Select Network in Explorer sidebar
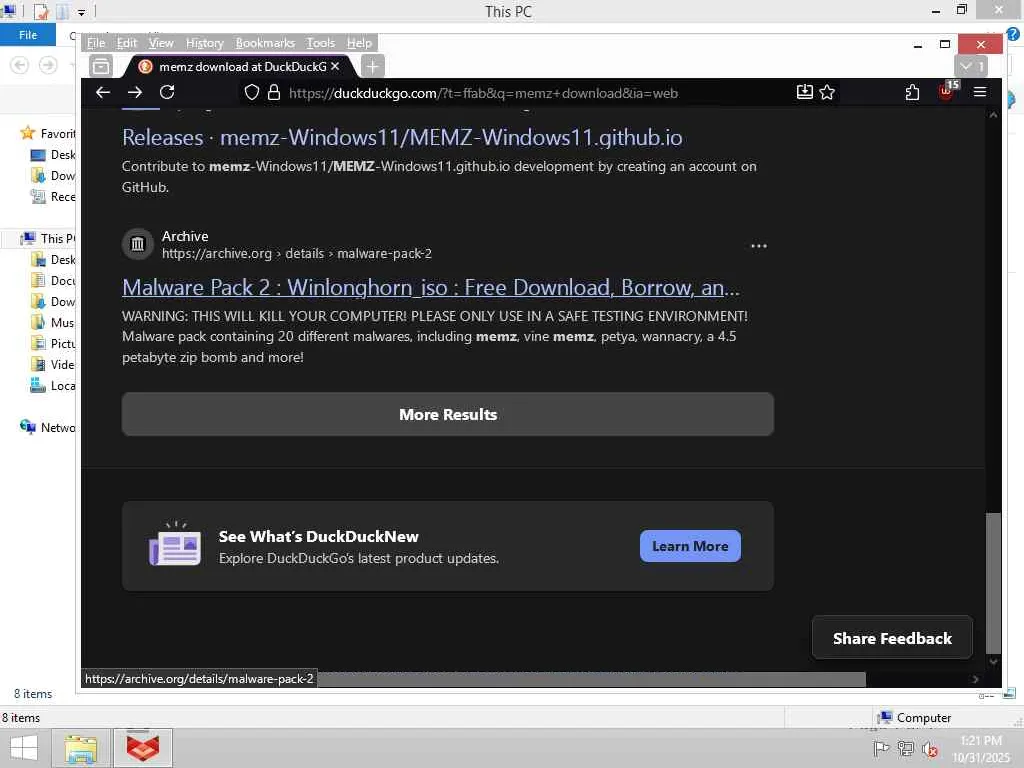Screen dimensions: 1024x768 48,427
